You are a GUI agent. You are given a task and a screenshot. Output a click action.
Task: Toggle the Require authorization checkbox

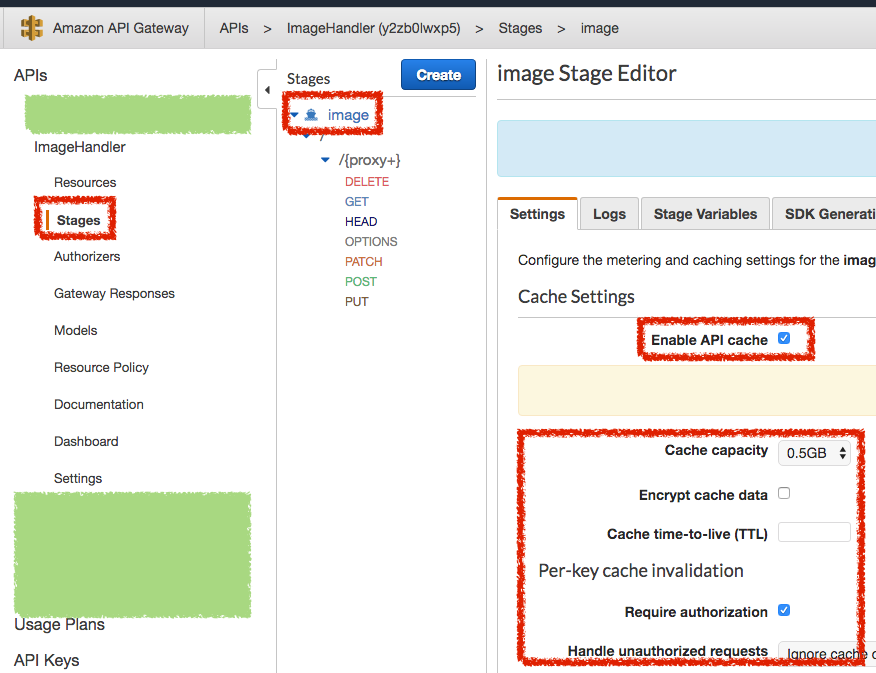click(x=784, y=611)
